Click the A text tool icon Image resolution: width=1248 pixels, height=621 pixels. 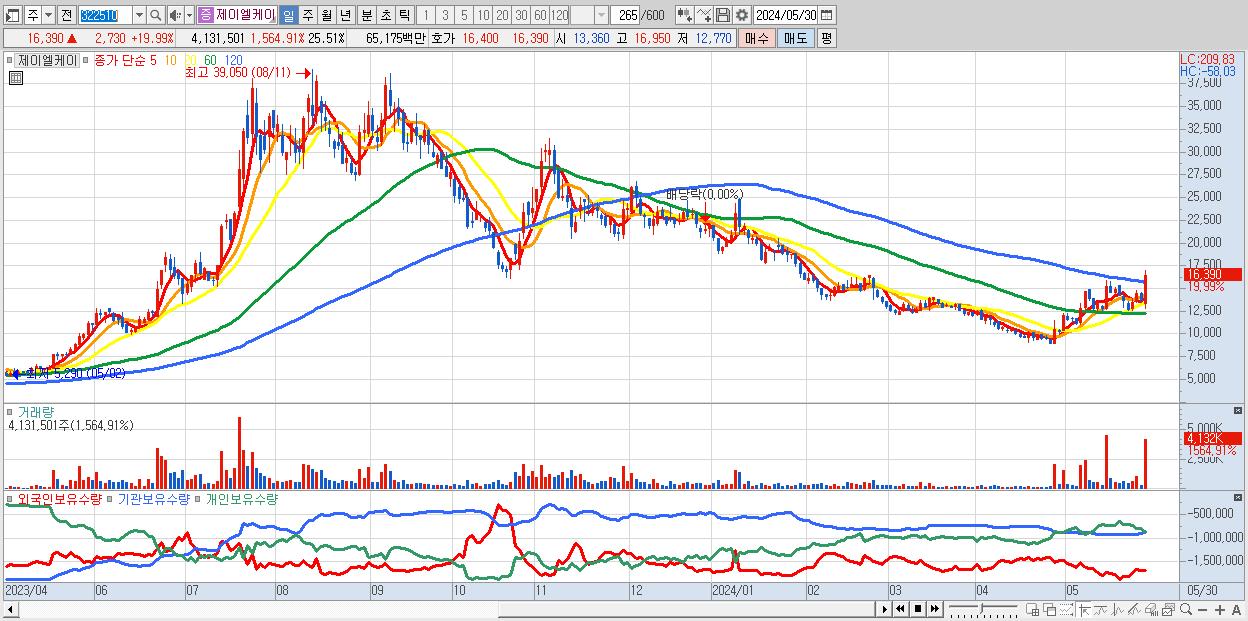[1236, 610]
